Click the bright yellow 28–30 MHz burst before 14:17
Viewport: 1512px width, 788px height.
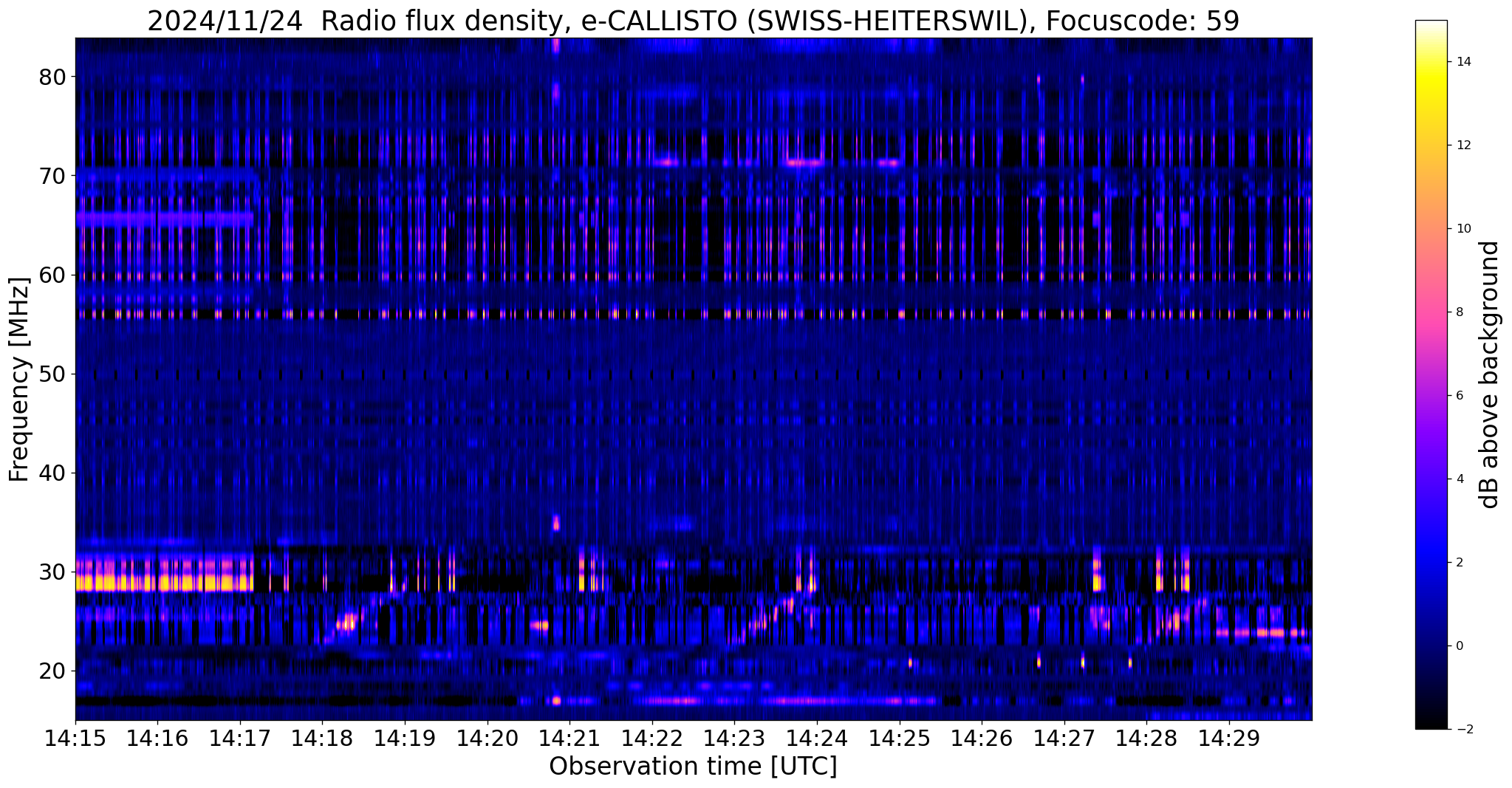[x=164, y=583]
